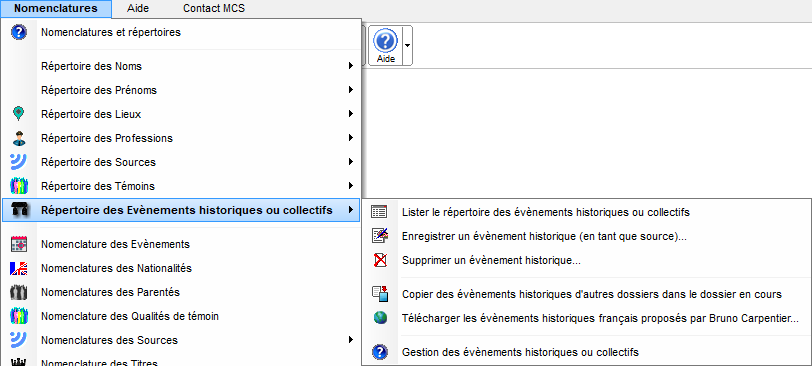Image resolution: width=812 pixels, height=366 pixels.
Task: Click the question-mark icon beside Nomenclatures et répertoires
Action: (x=19, y=33)
